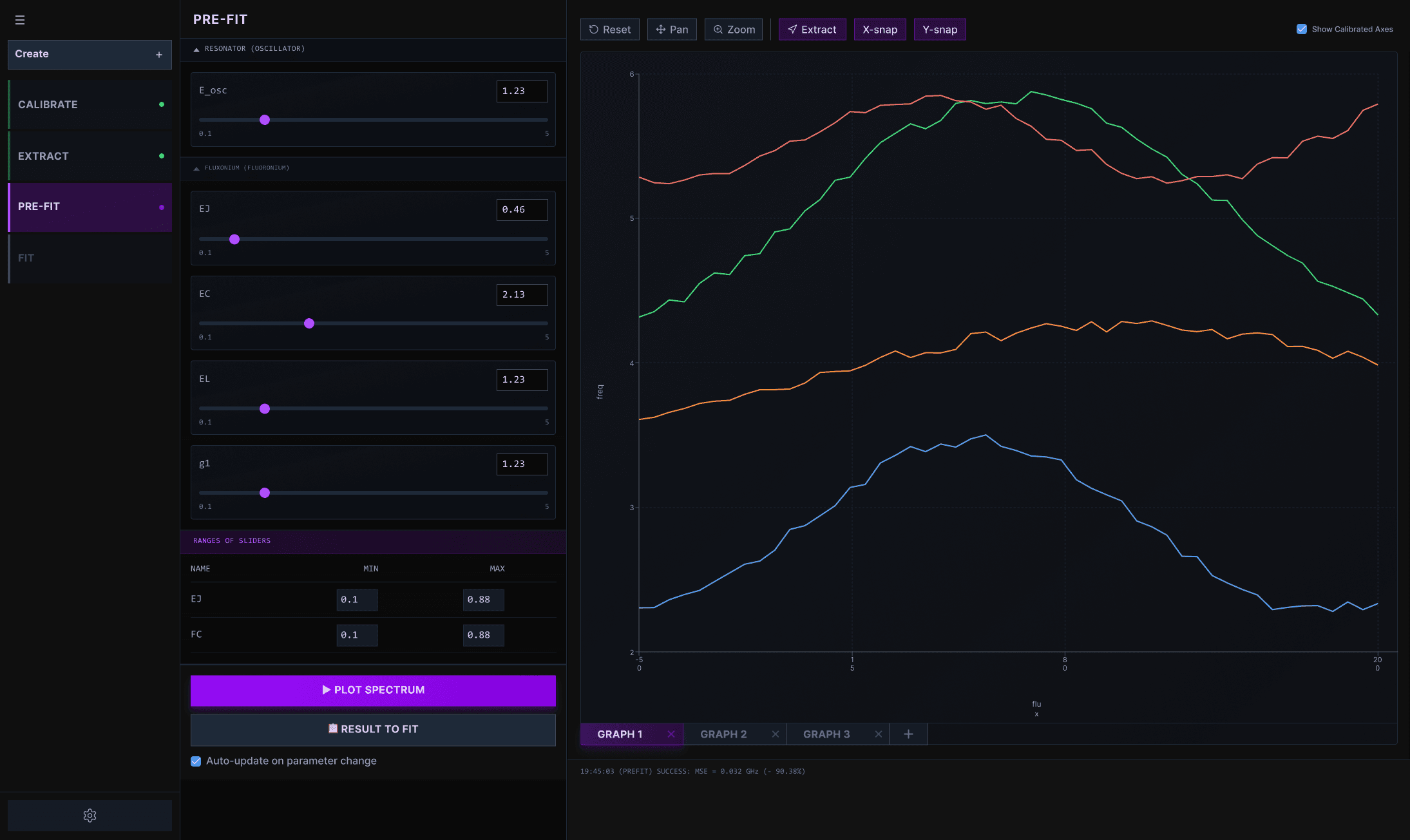Screen dimensions: 1410x840
Task: Click the Result to Fit button
Action: click(x=373, y=729)
